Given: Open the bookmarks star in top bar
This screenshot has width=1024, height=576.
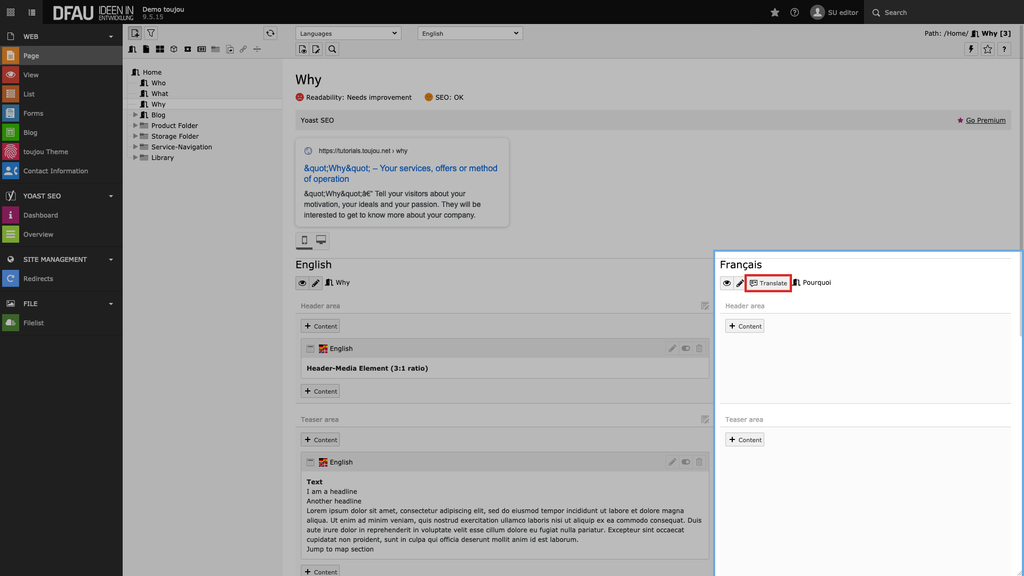Looking at the screenshot, I should [775, 12].
